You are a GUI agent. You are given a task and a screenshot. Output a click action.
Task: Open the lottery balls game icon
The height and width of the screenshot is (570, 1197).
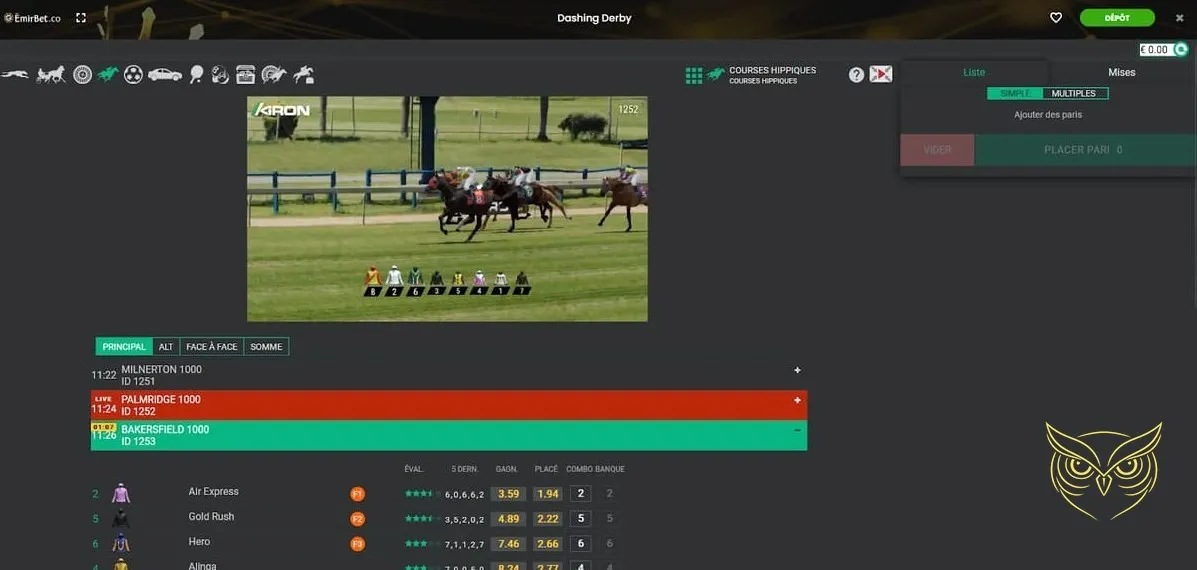[220, 74]
